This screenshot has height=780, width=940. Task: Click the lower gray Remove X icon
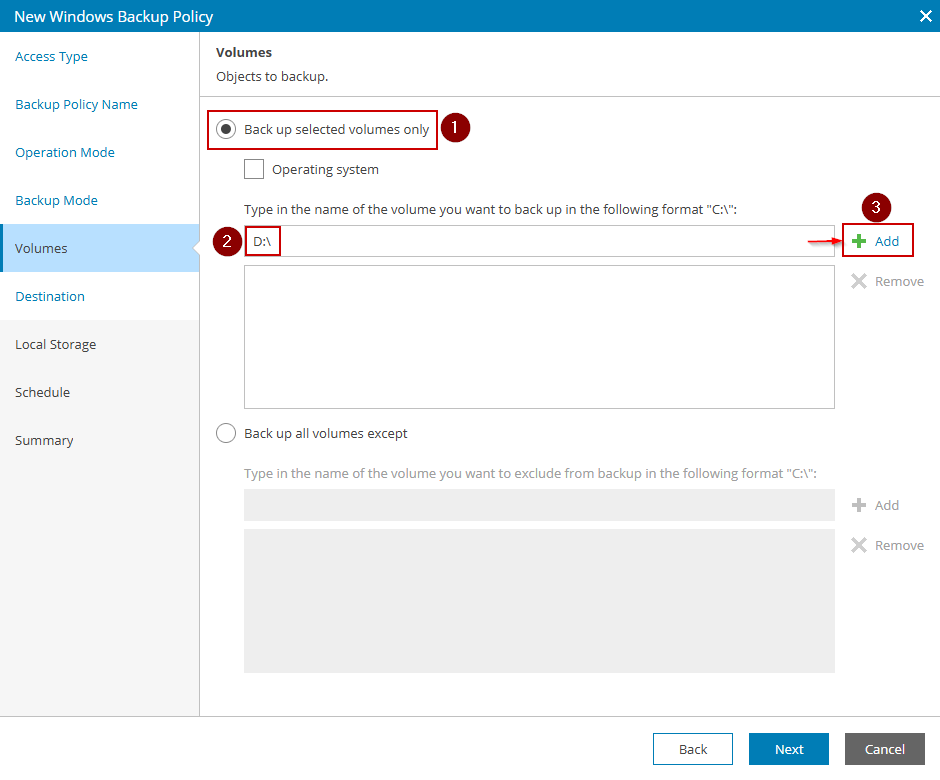tap(859, 545)
